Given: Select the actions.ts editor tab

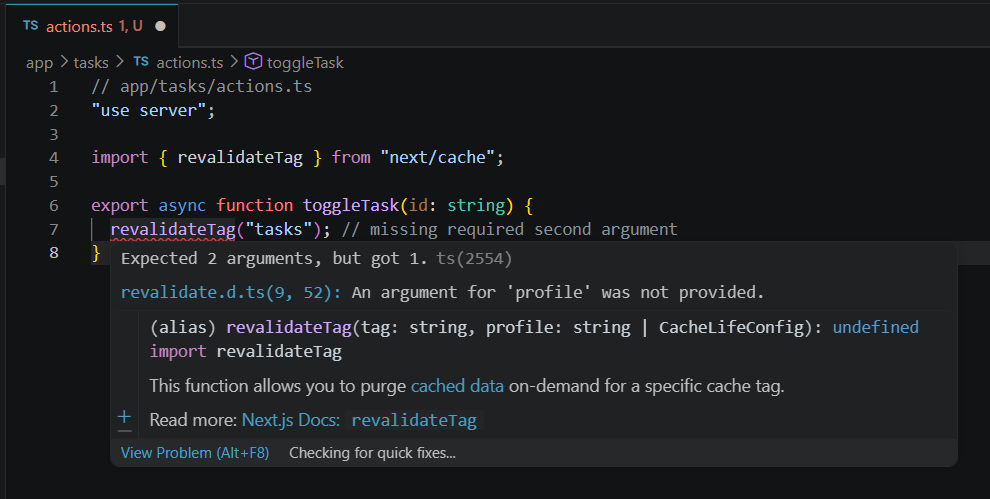Looking at the screenshot, I should (x=92, y=26).
